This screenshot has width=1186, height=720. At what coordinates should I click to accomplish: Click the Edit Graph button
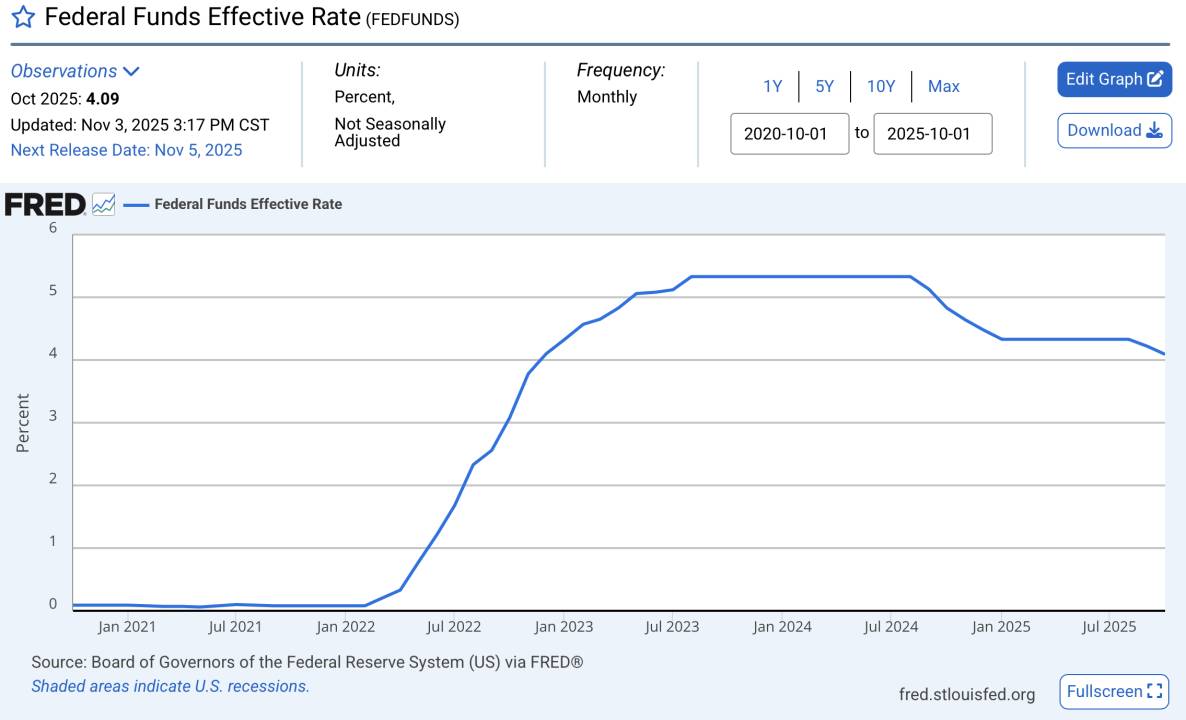1114,79
